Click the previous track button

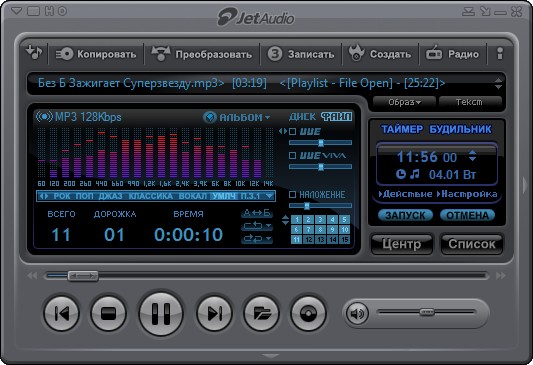pyautogui.click(x=62, y=313)
